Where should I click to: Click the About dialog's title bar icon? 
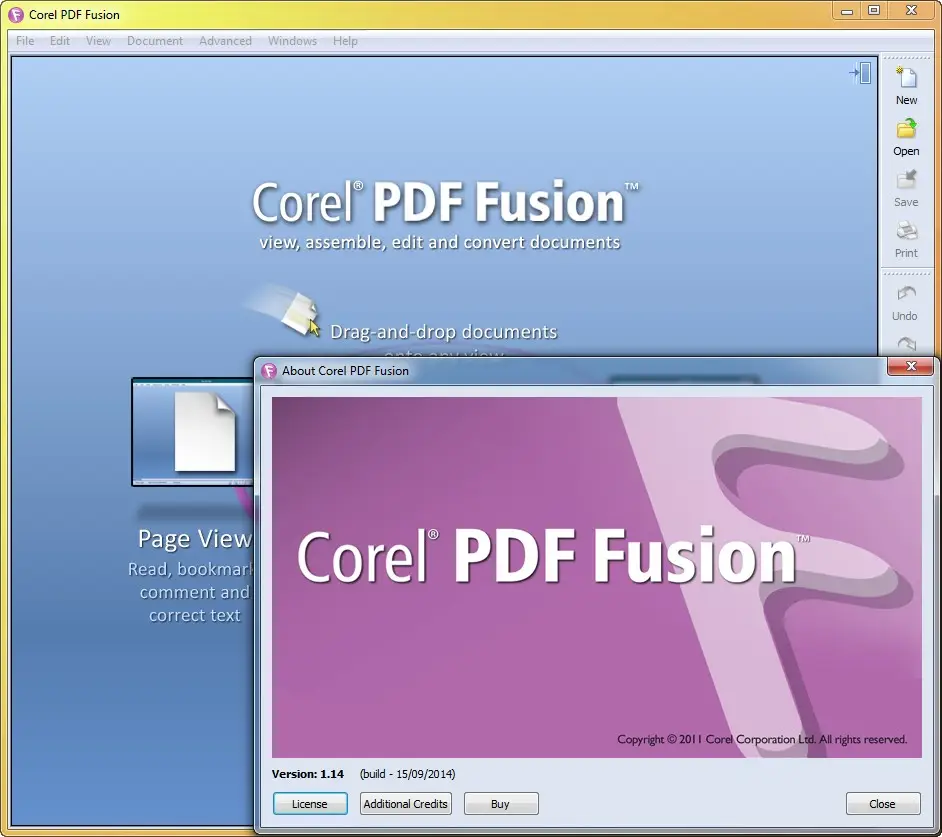click(x=269, y=371)
